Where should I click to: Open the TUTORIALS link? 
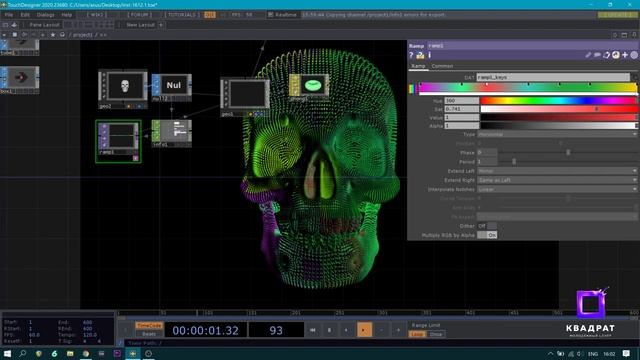pyautogui.click(x=182, y=15)
